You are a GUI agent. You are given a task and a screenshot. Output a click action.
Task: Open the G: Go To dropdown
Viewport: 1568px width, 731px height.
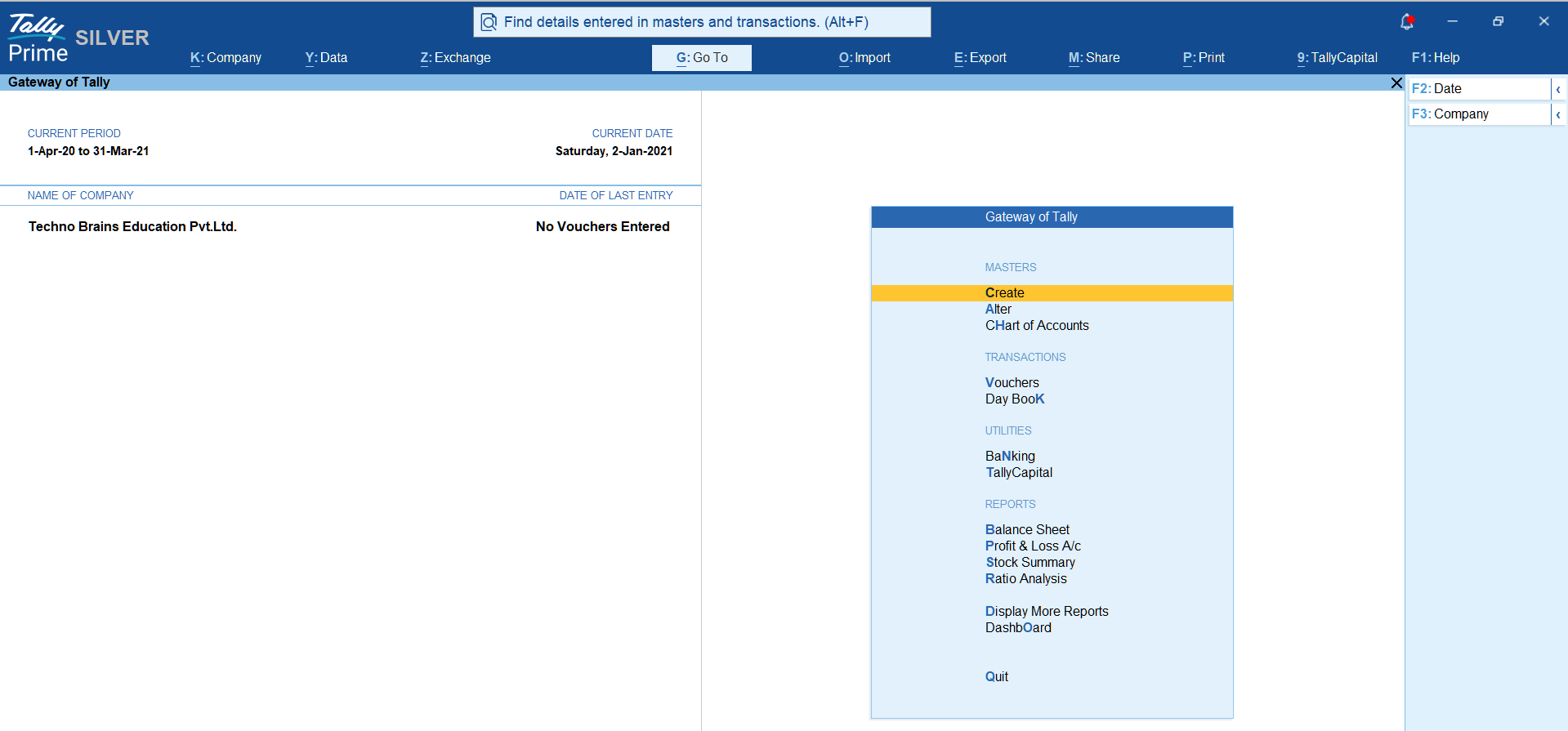701,58
